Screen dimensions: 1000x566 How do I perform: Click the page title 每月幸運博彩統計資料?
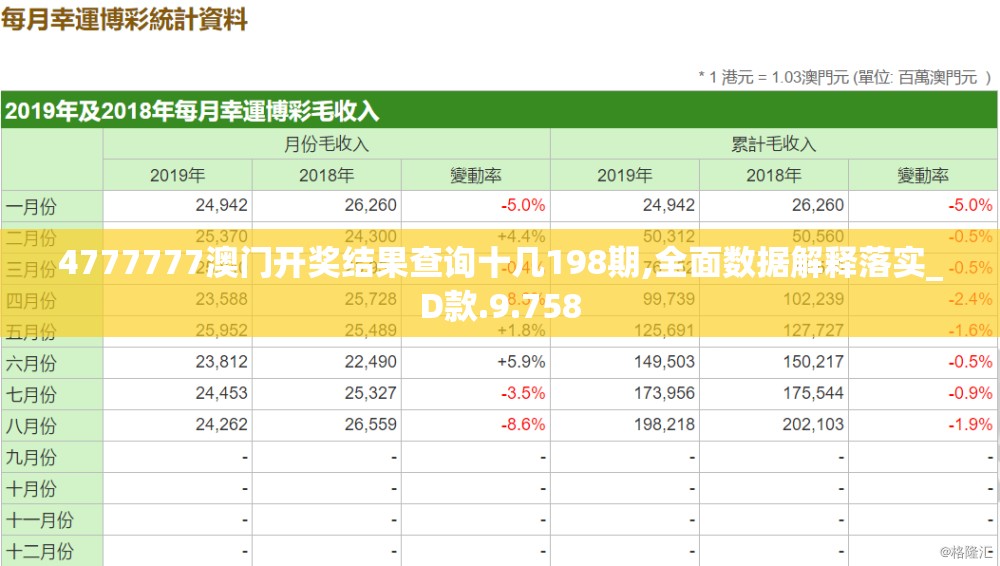(x=124, y=19)
